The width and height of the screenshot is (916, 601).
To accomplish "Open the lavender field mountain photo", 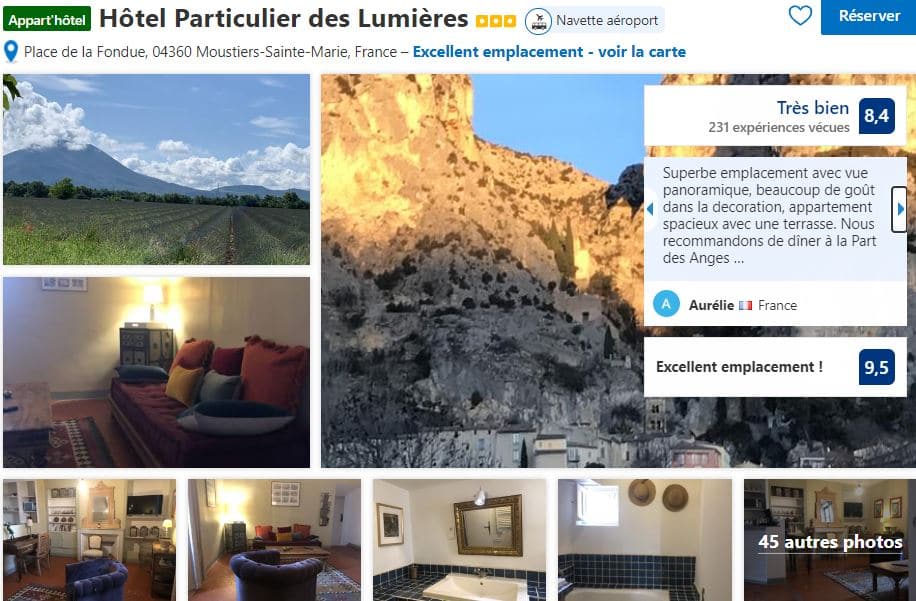I will [x=157, y=169].
